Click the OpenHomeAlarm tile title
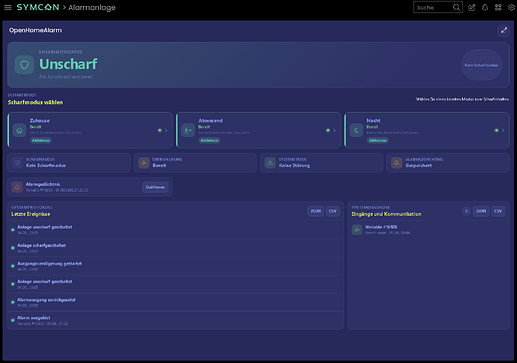Image resolution: width=517 pixels, height=363 pixels. (x=35, y=30)
